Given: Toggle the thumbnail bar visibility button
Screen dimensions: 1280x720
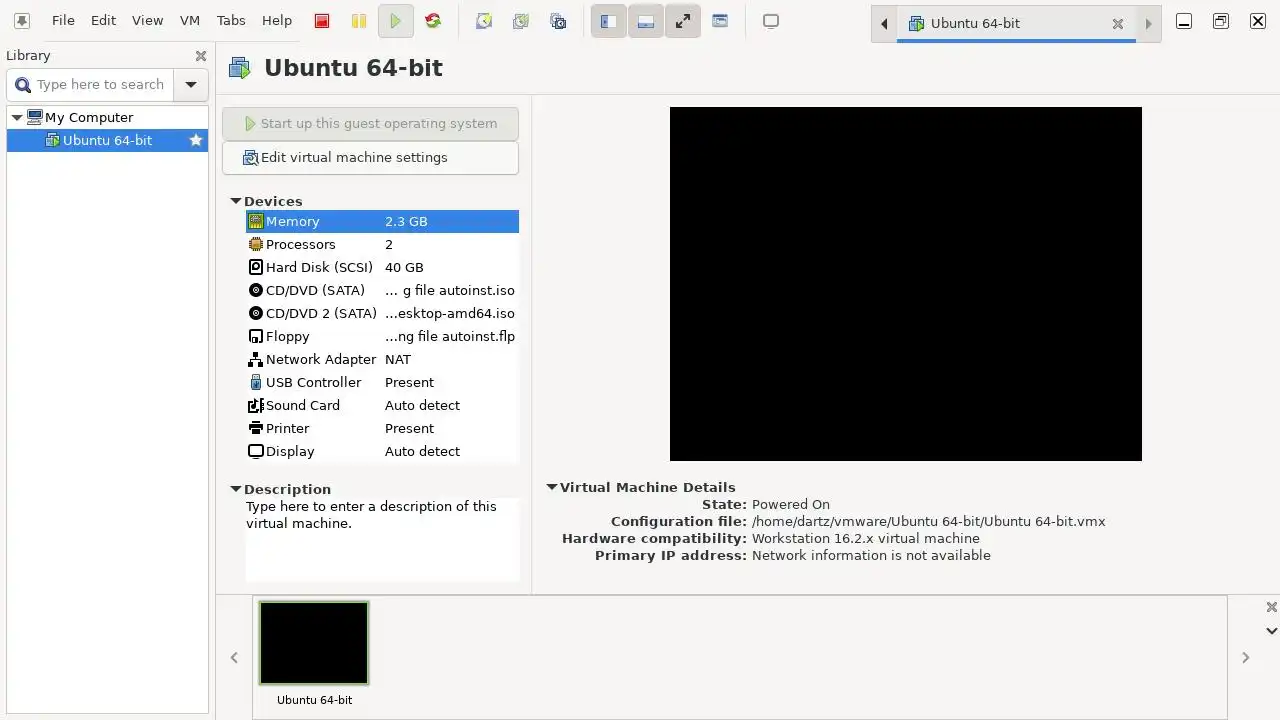Looking at the screenshot, I should pyautogui.click(x=646, y=21).
